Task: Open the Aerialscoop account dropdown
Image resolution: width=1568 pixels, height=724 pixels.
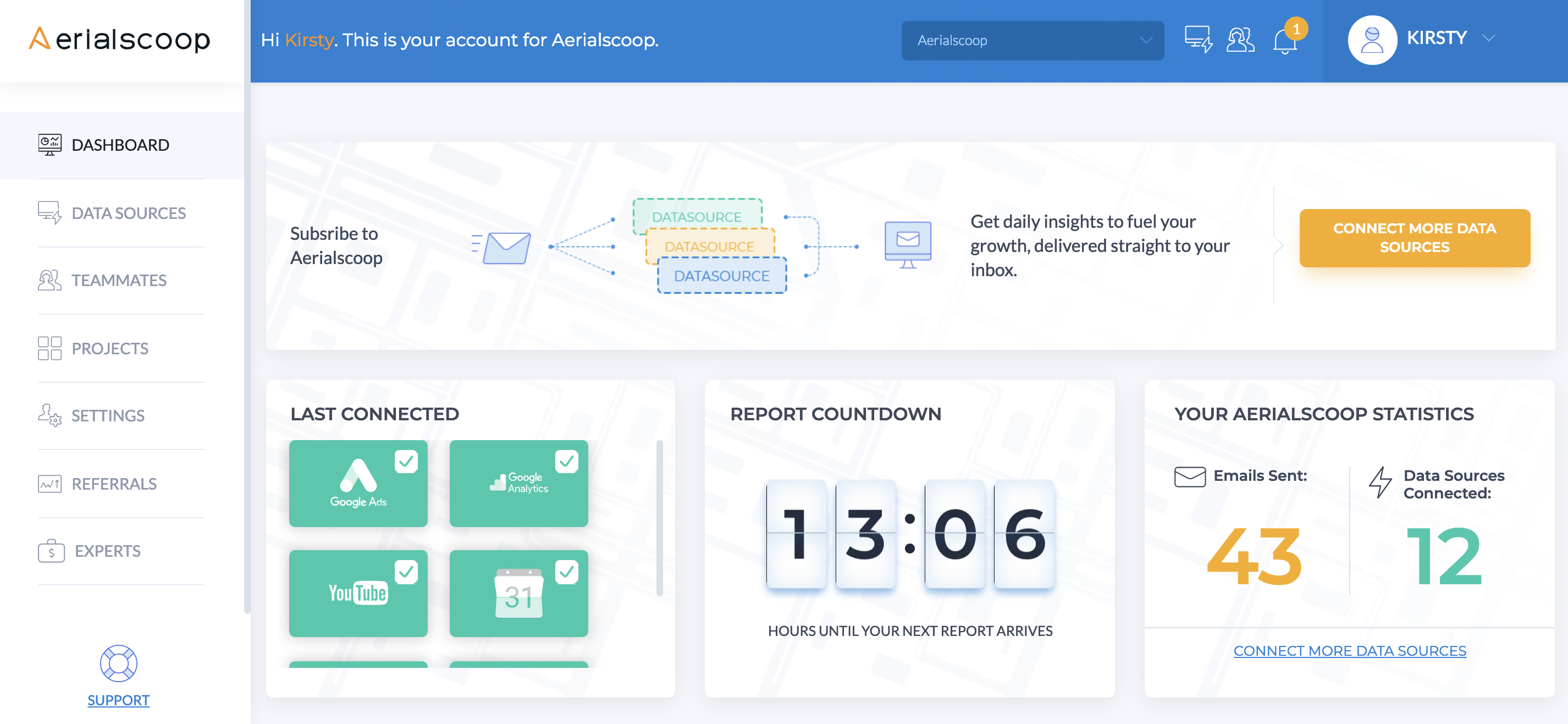Action: click(1032, 40)
